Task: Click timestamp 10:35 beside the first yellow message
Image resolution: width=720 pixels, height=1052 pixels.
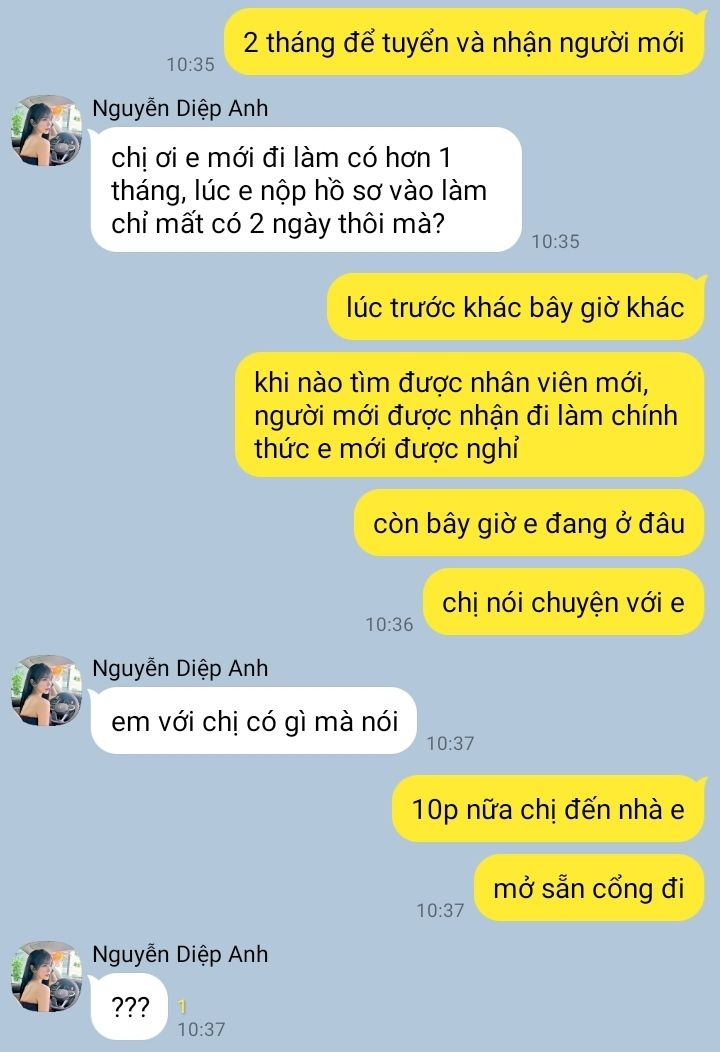Action: 191,64
